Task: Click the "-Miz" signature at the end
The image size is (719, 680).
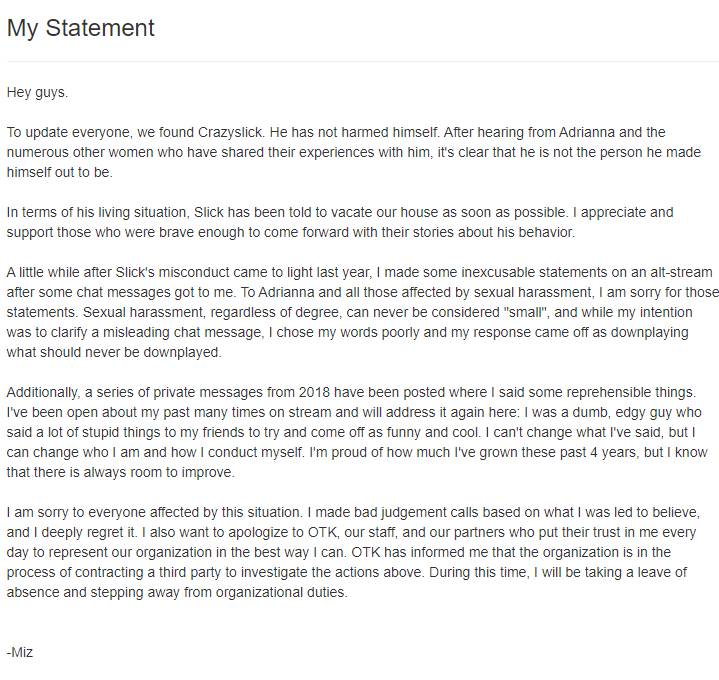Action: (x=20, y=652)
